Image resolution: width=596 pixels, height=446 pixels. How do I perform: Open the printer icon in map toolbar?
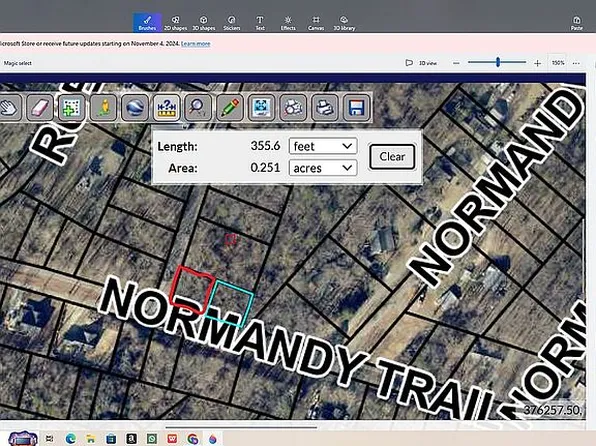[324, 108]
